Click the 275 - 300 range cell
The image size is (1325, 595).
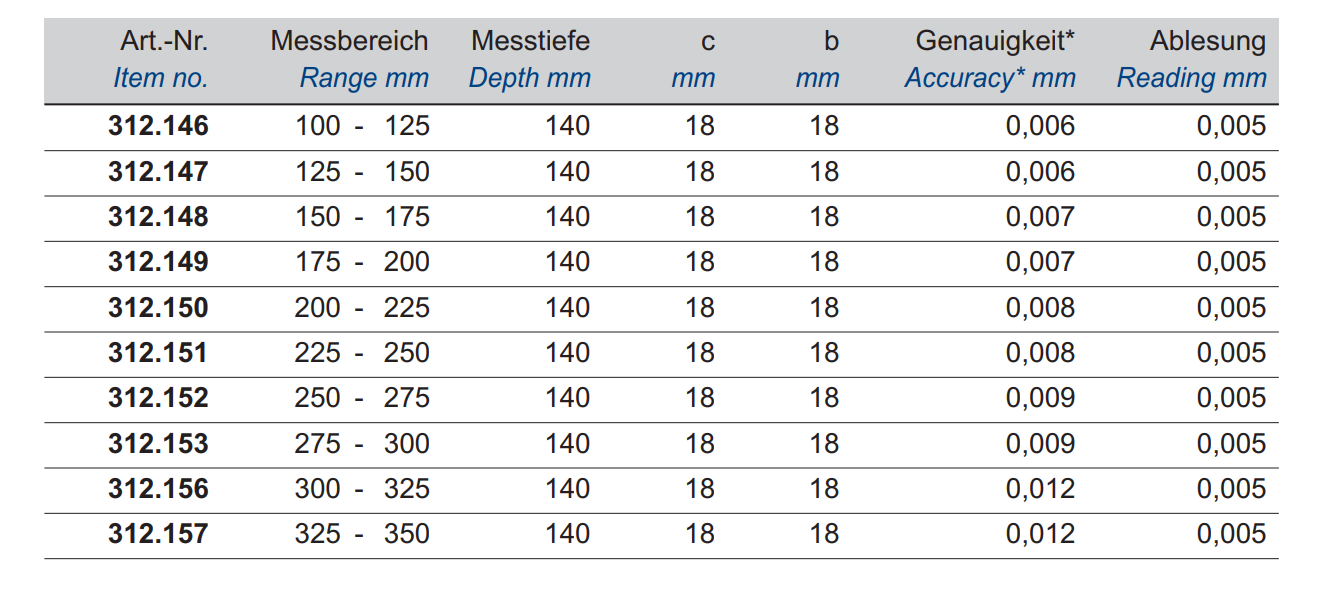(x=362, y=444)
